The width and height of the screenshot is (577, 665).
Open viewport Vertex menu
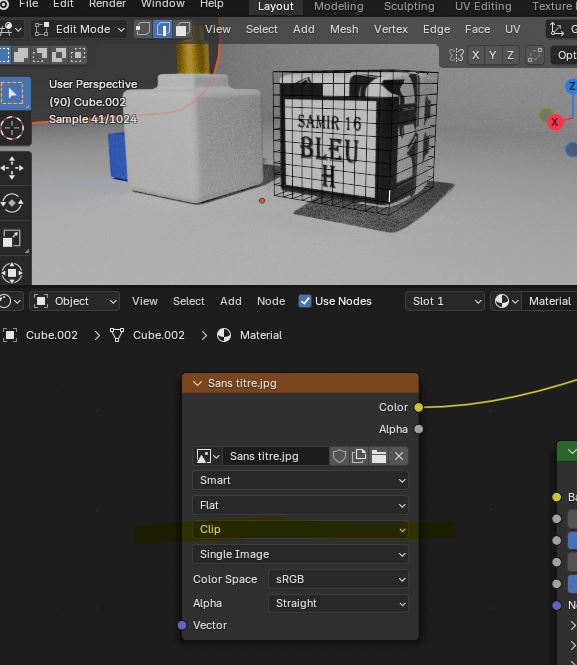390,29
